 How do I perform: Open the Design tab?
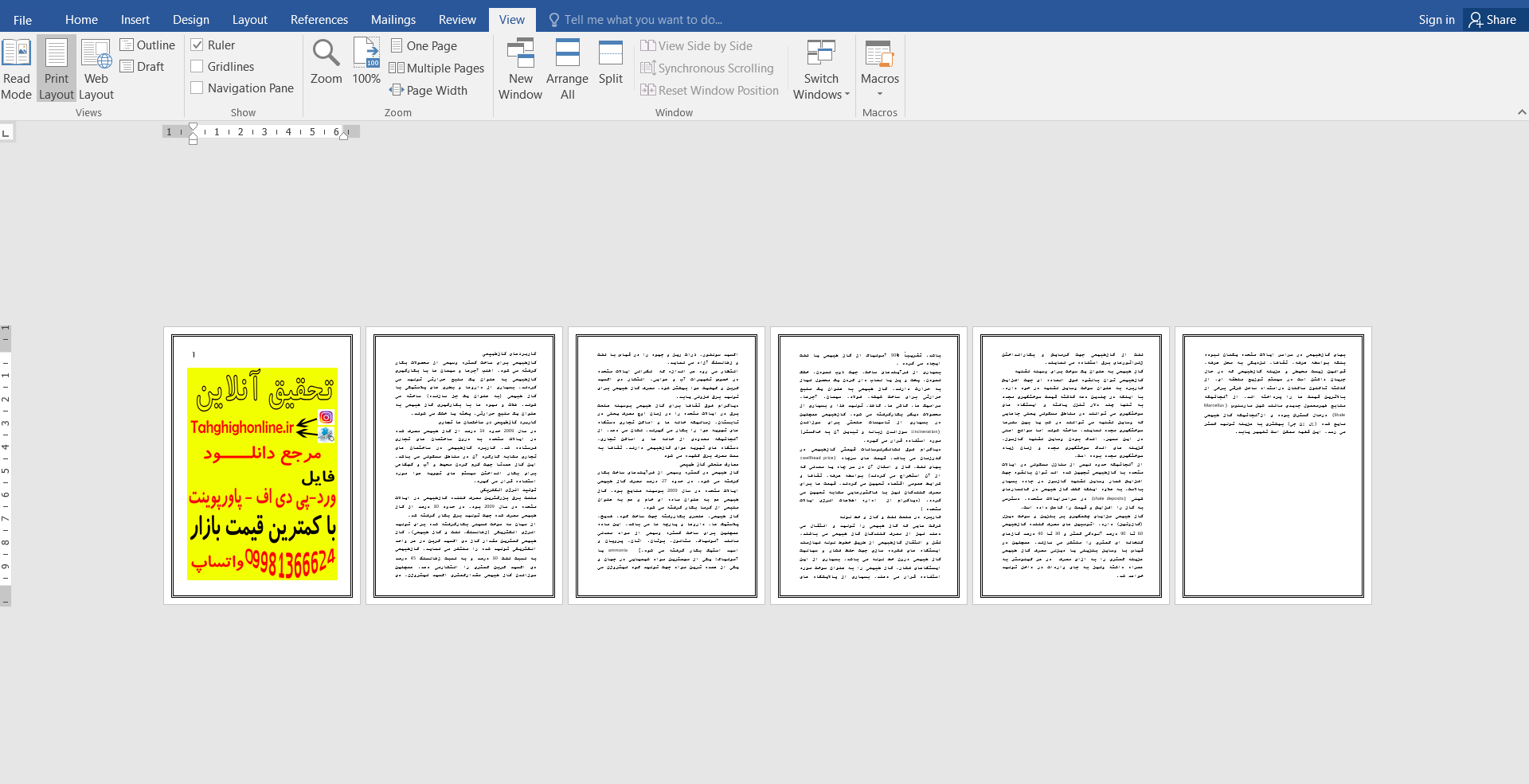coord(191,19)
